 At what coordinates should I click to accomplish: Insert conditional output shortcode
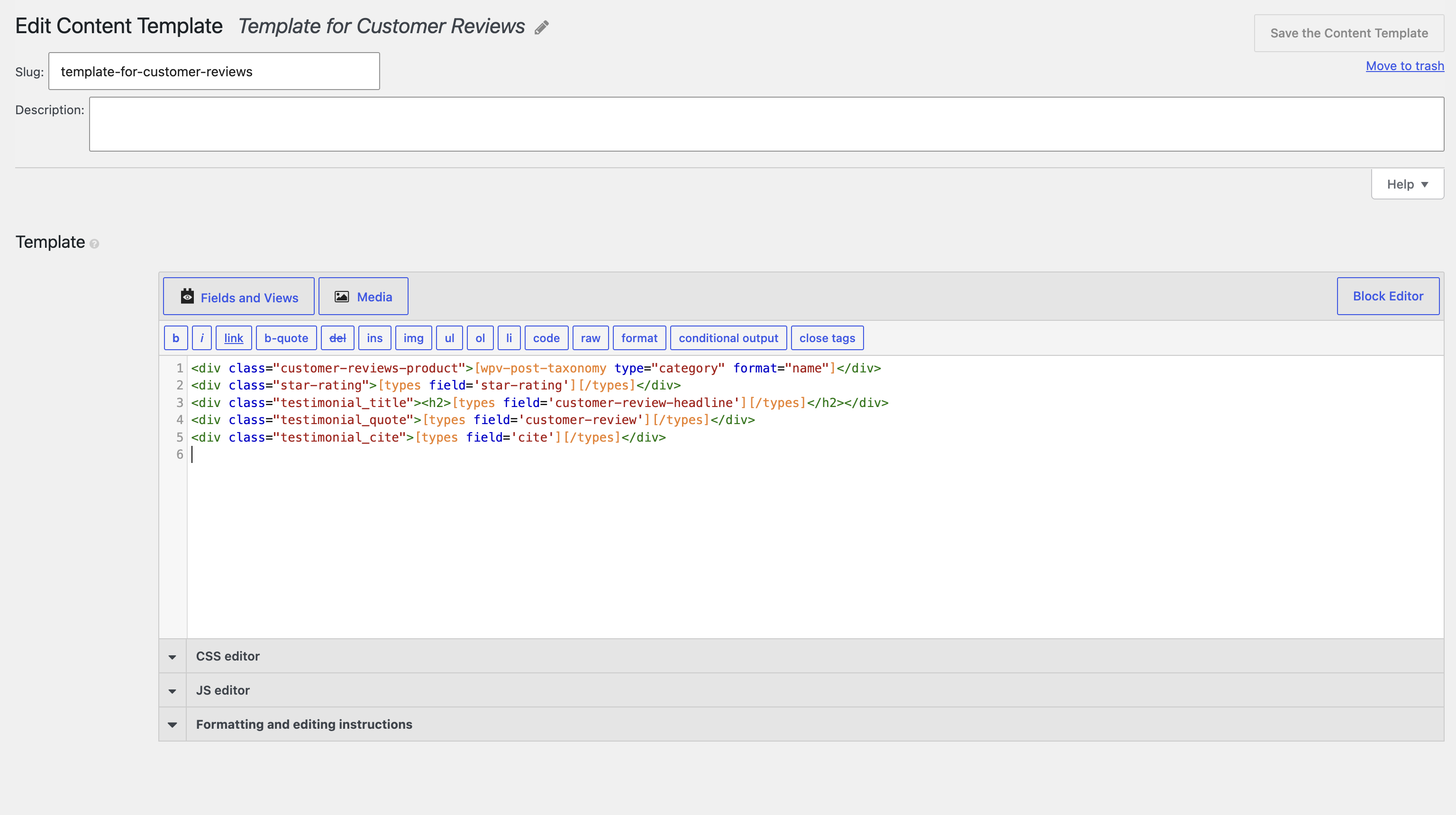point(728,338)
